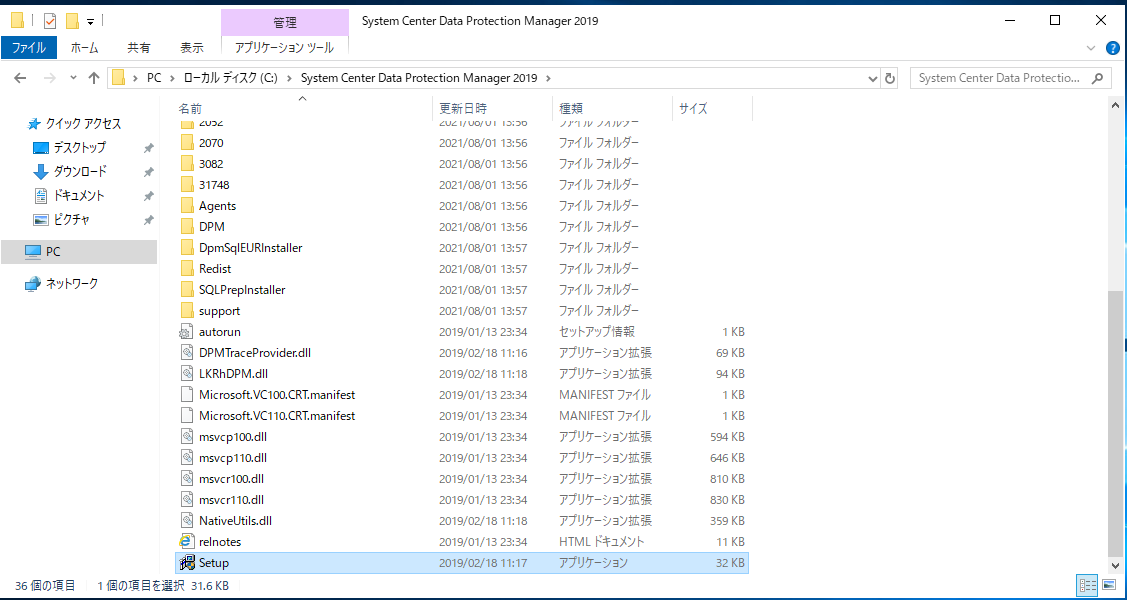Select the msvcr100.dll file icon
Viewport: 1127px width, 600px height.
coord(187,479)
